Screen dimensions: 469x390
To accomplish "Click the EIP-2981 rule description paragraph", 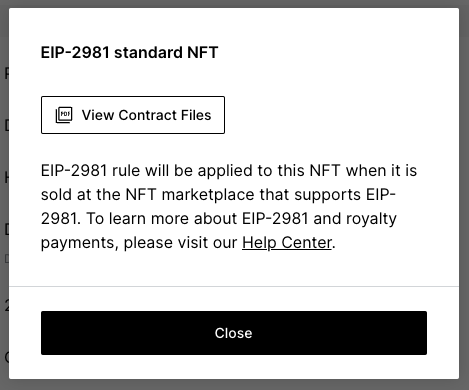I will (x=229, y=206).
